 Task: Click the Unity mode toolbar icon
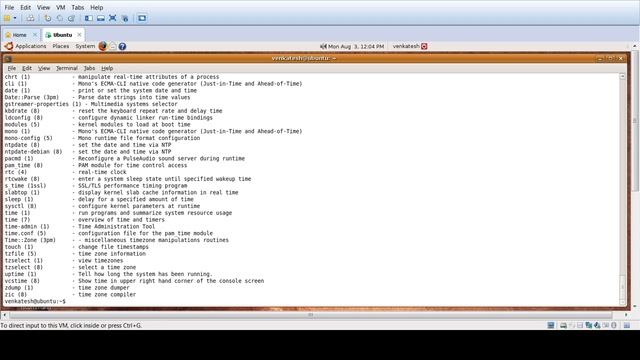125,18
